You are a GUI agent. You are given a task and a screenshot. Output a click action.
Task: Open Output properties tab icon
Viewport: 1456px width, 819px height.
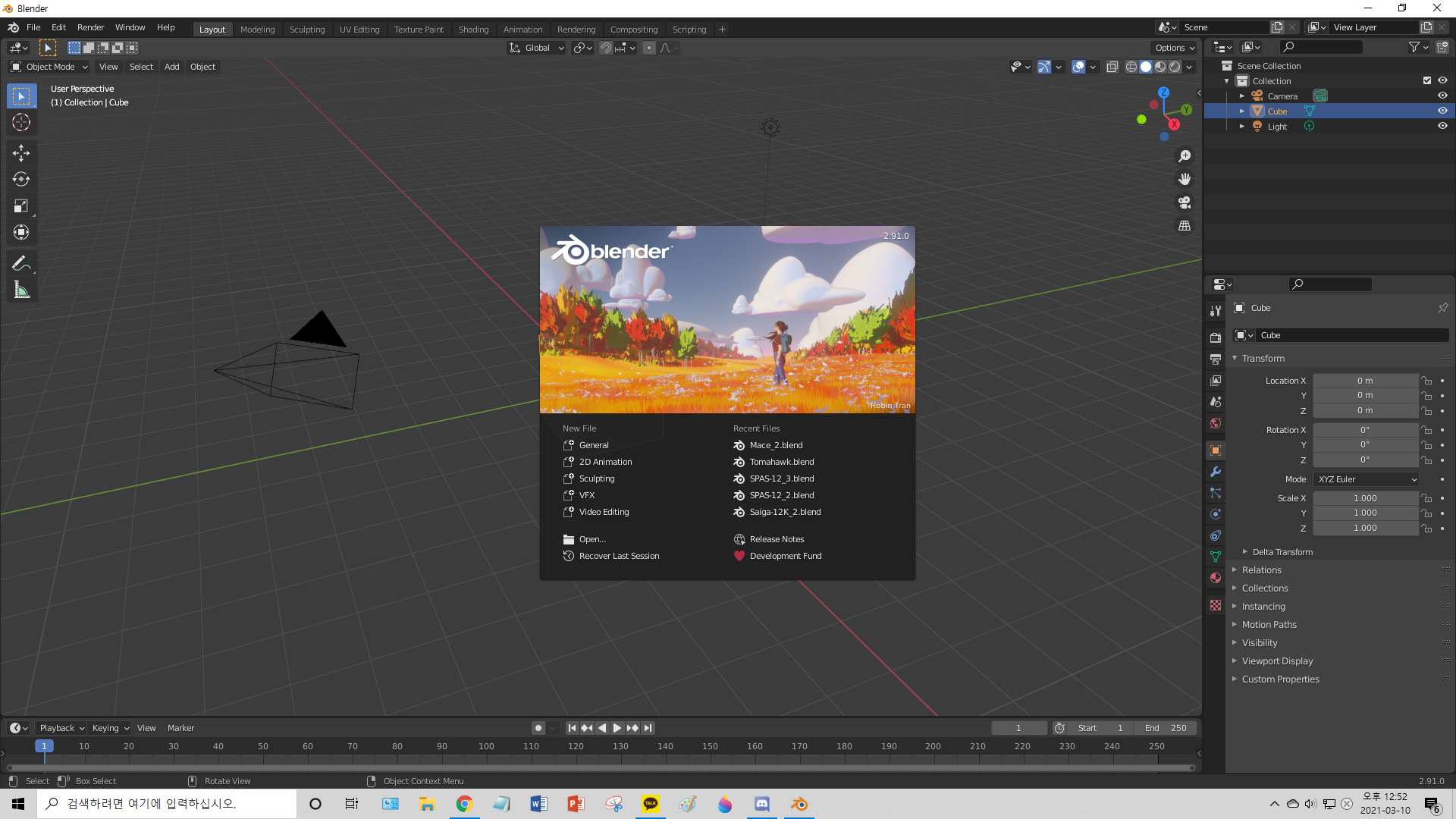pyautogui.click(x=1216, y=359)
